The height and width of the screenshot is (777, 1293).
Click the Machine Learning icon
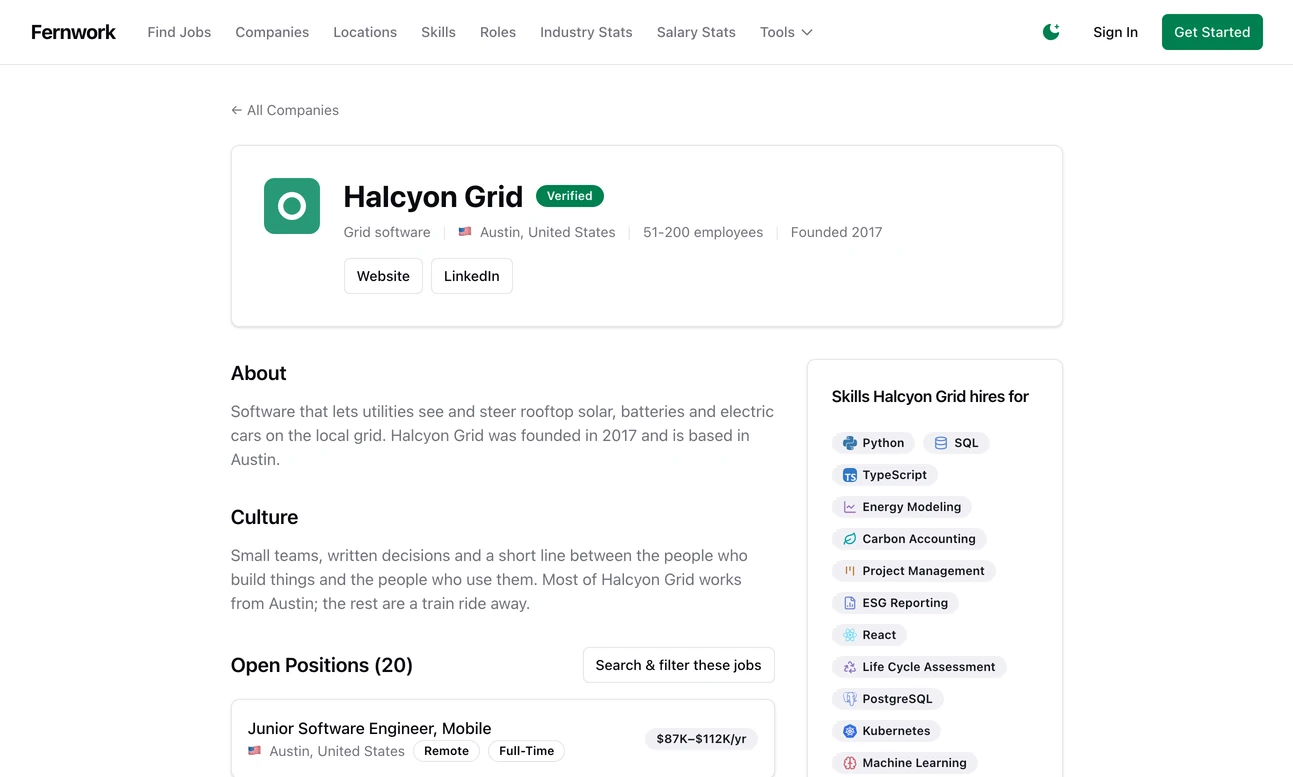click(850, 763)
